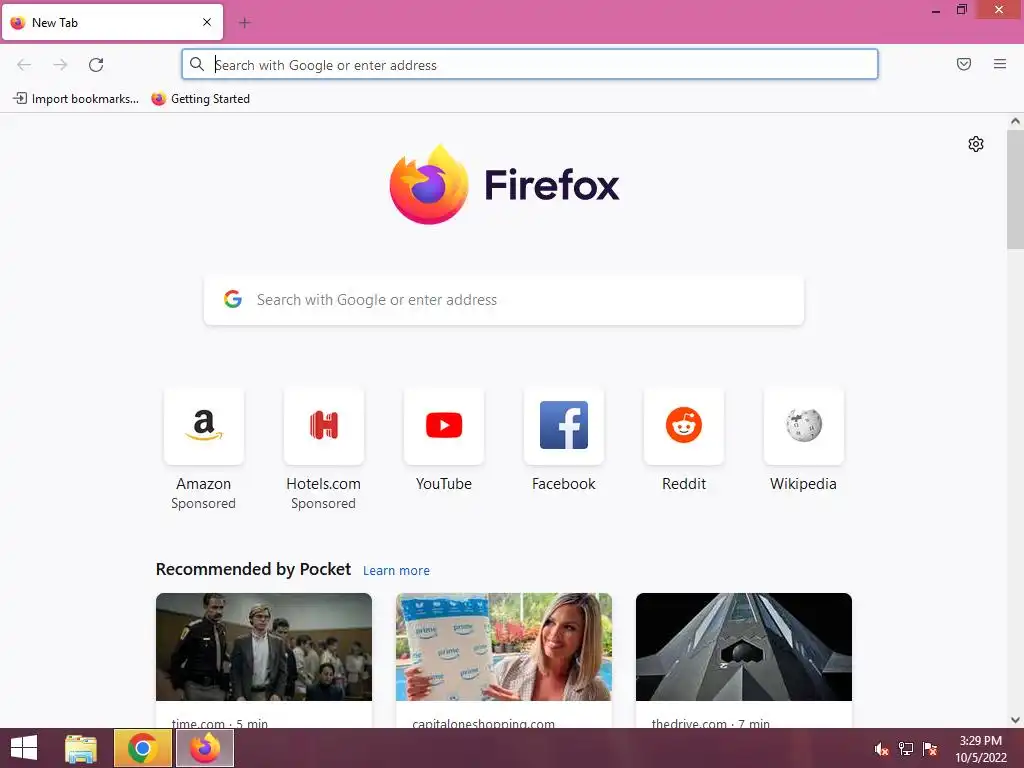Image resolution: width=1024 pixels, height=768 pixels.
Task: Click the vertical scrollbar thumb
Action: (1015, 189)
